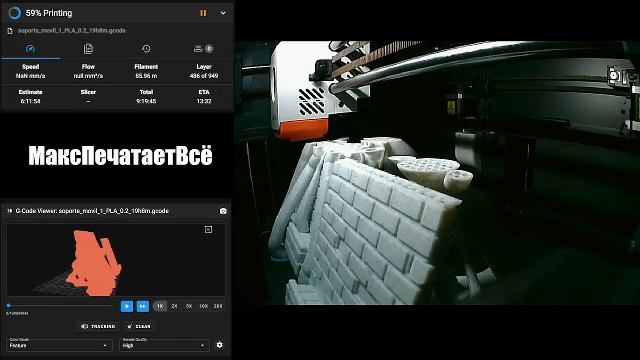Click the circular print progress indicator
Screen dimensions: 640x360
(15, 13)
